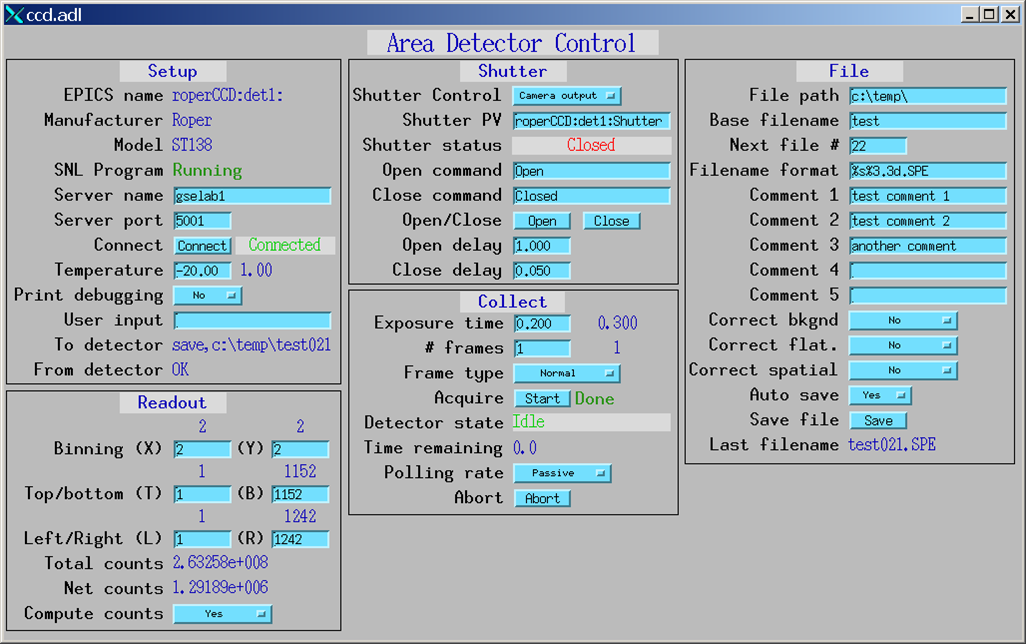Click the Exposure time input field

542,324
